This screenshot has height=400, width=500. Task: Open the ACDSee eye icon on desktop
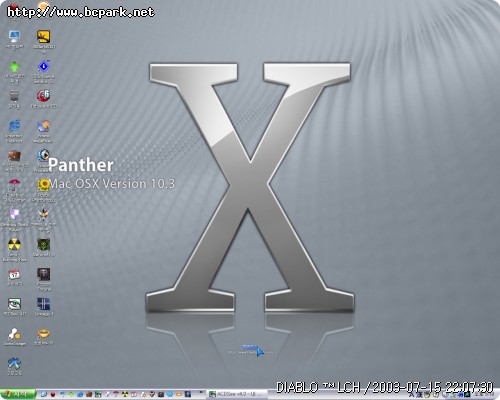[x=14, y=304]
